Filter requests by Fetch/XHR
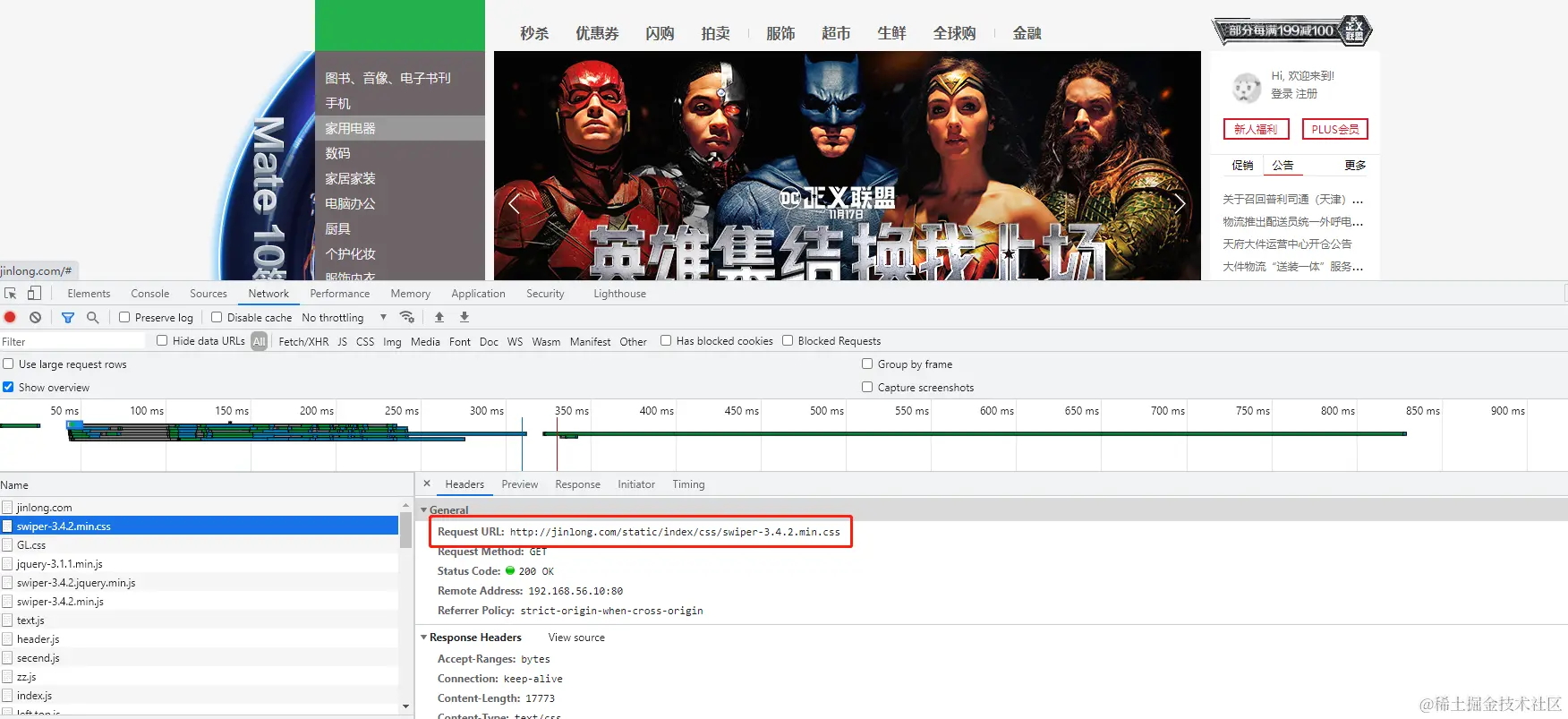The width and height of the screenshot is (1568, 719). click(x=303, y=341)
